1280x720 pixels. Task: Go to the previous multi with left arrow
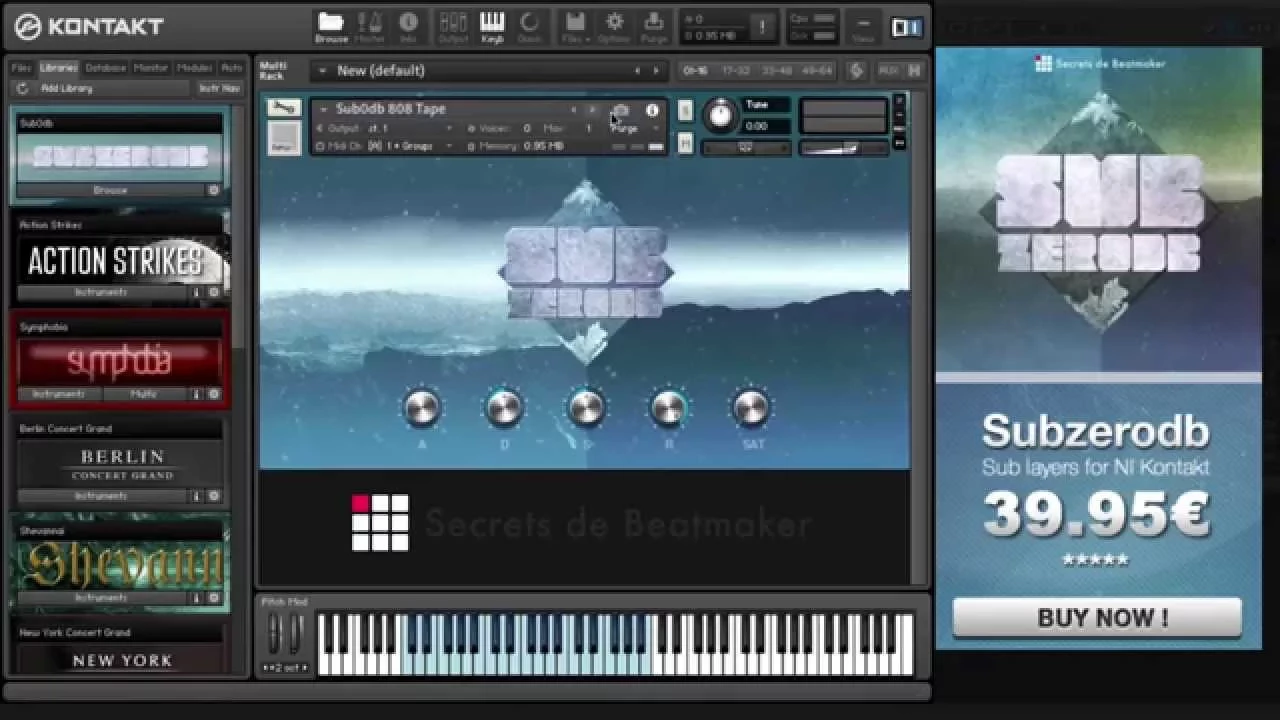tap(637, 71)
